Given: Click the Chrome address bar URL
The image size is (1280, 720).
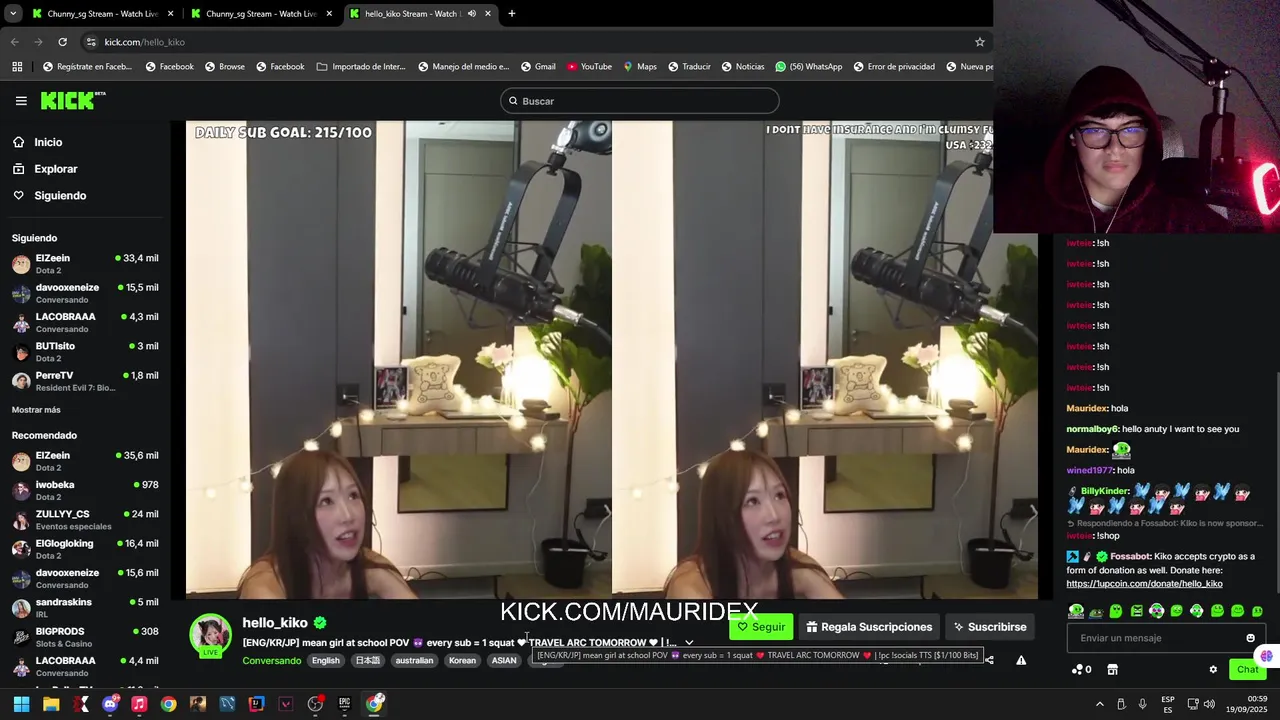Looking at the screenshot, I should click(x=145, y=42).
